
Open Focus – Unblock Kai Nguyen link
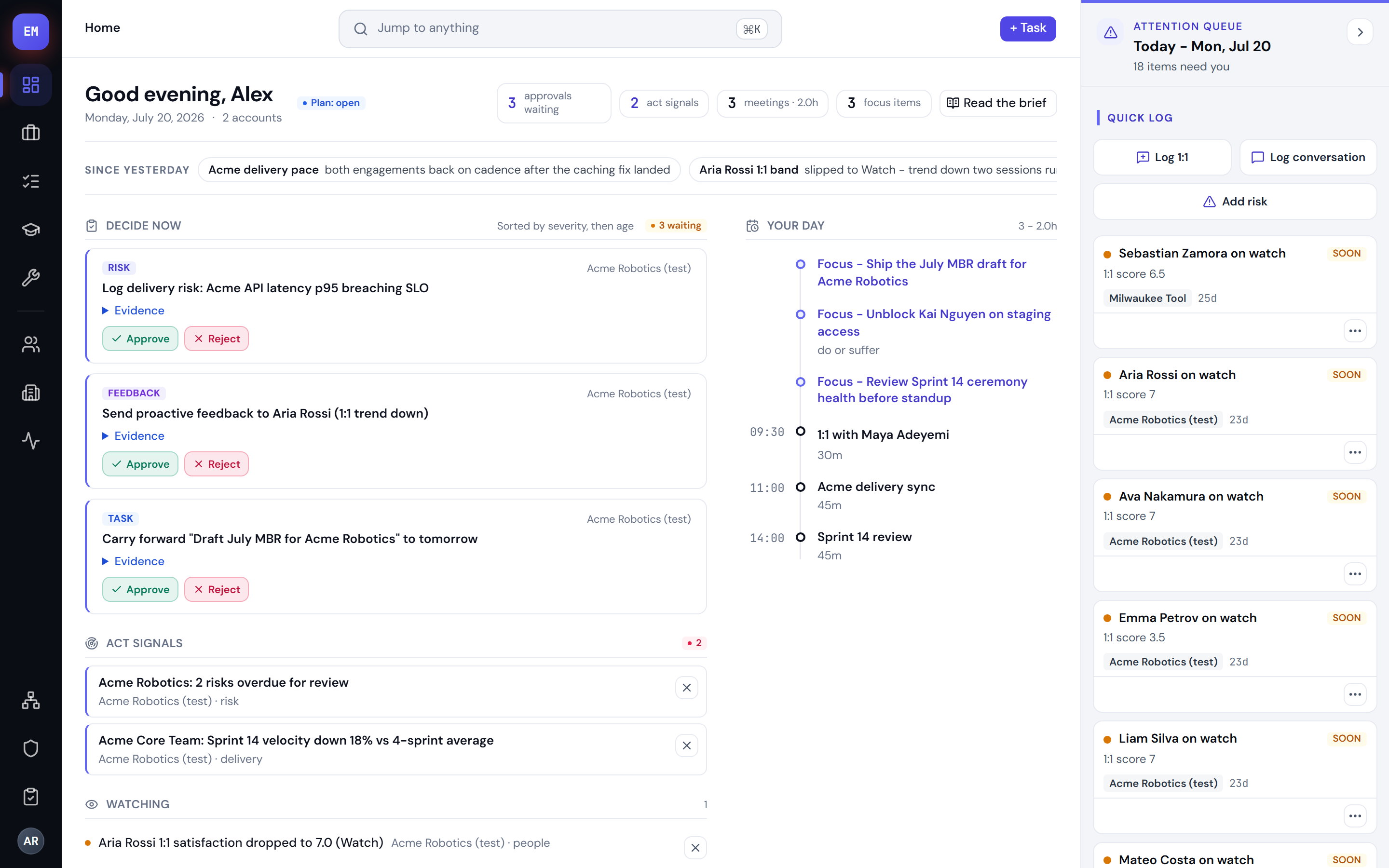click(x=934, y=323)
